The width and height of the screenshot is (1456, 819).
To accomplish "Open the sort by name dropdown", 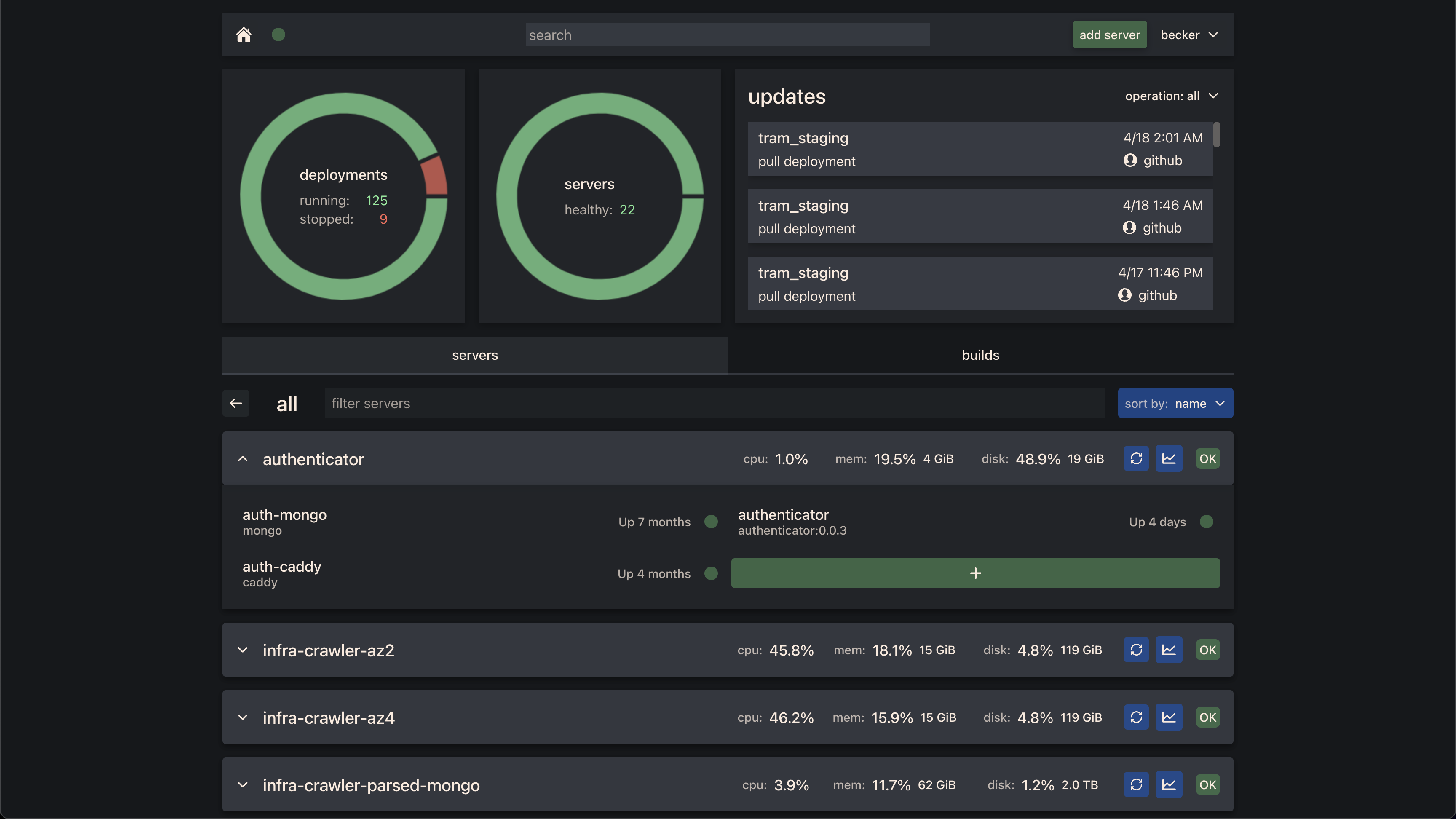I will [x=1175, y=404].
